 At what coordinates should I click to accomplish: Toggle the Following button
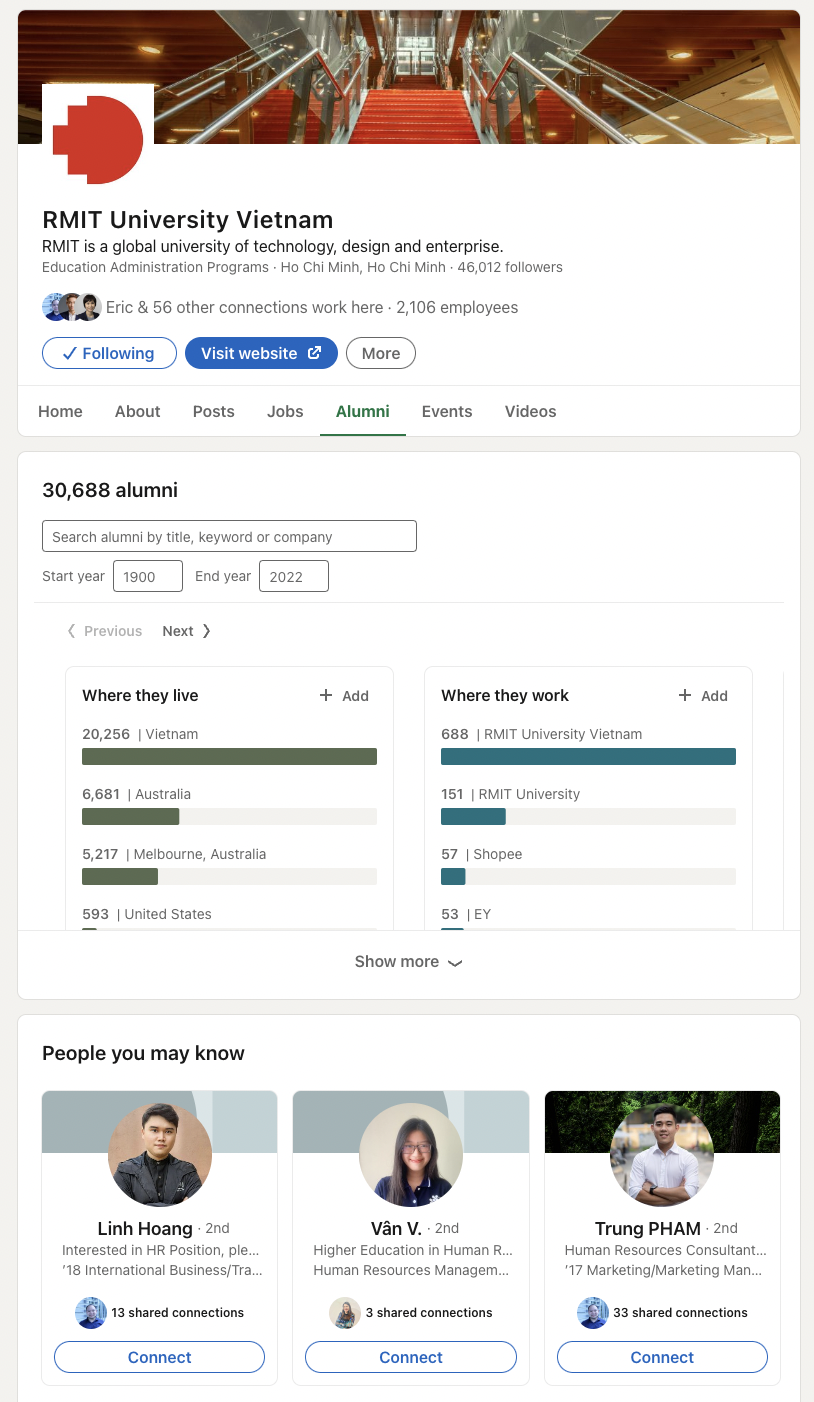pyautogui.click(x=109, y=353)
